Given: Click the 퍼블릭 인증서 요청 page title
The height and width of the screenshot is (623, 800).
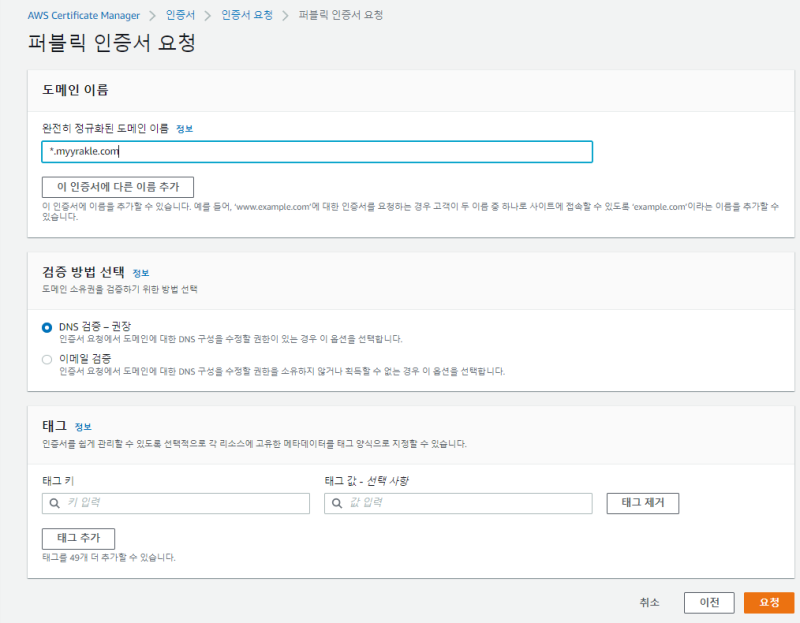Looking at the screenshot, I should pos(112,42).
